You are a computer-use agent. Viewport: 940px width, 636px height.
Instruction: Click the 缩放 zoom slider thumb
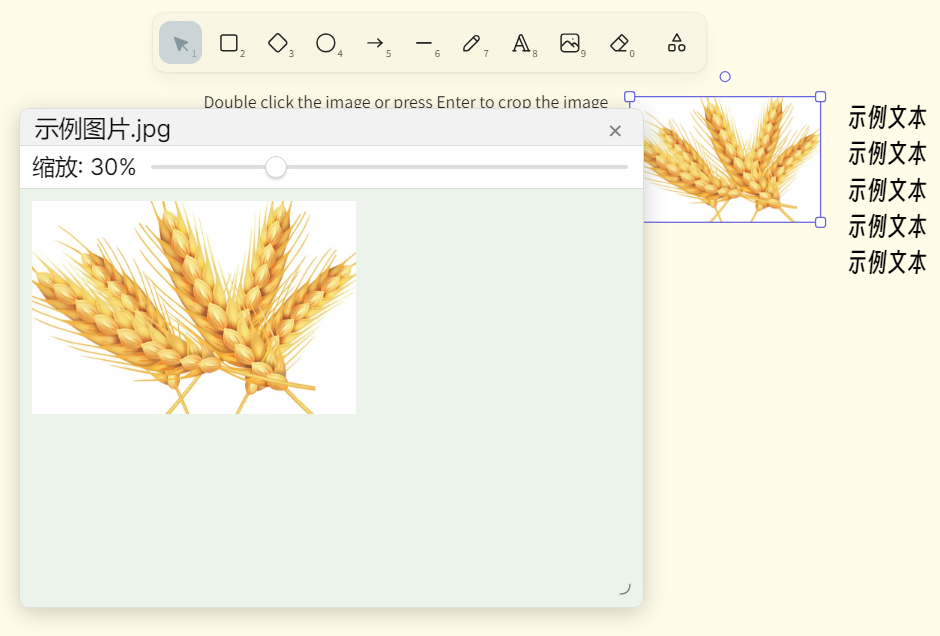tap(276, 167)
